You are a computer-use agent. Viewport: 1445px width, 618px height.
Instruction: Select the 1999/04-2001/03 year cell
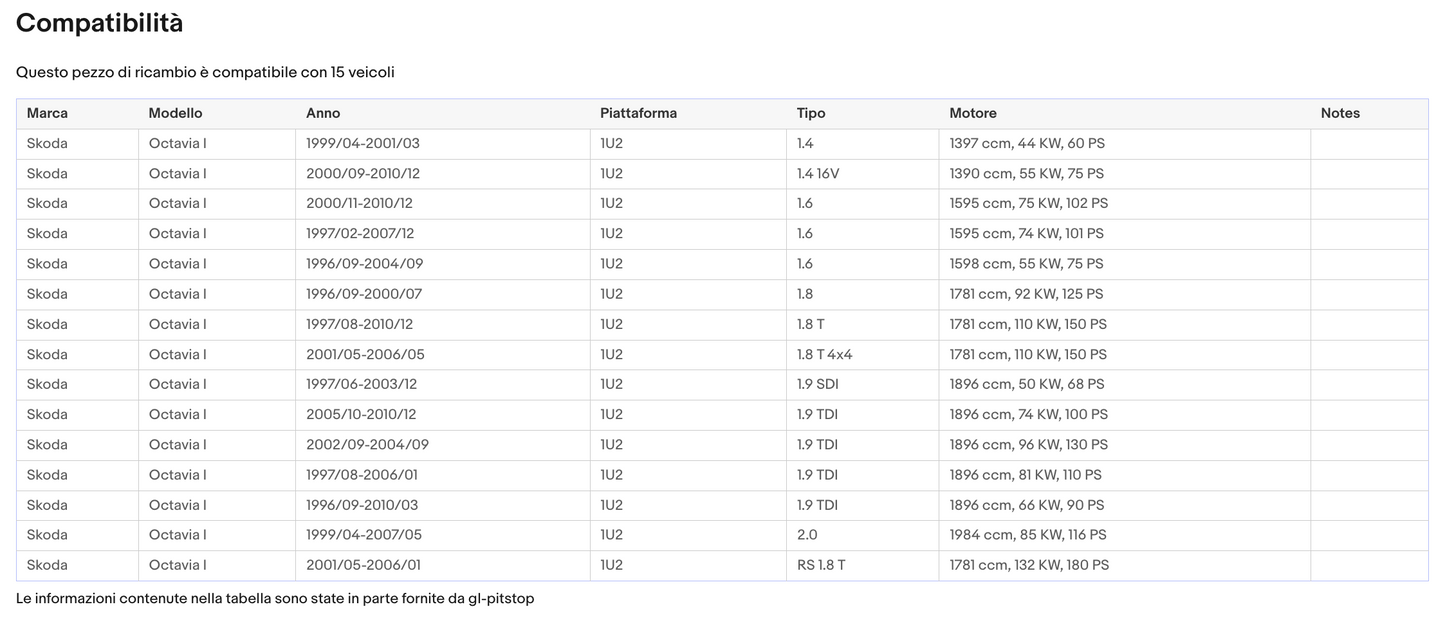tap(363, 143)
